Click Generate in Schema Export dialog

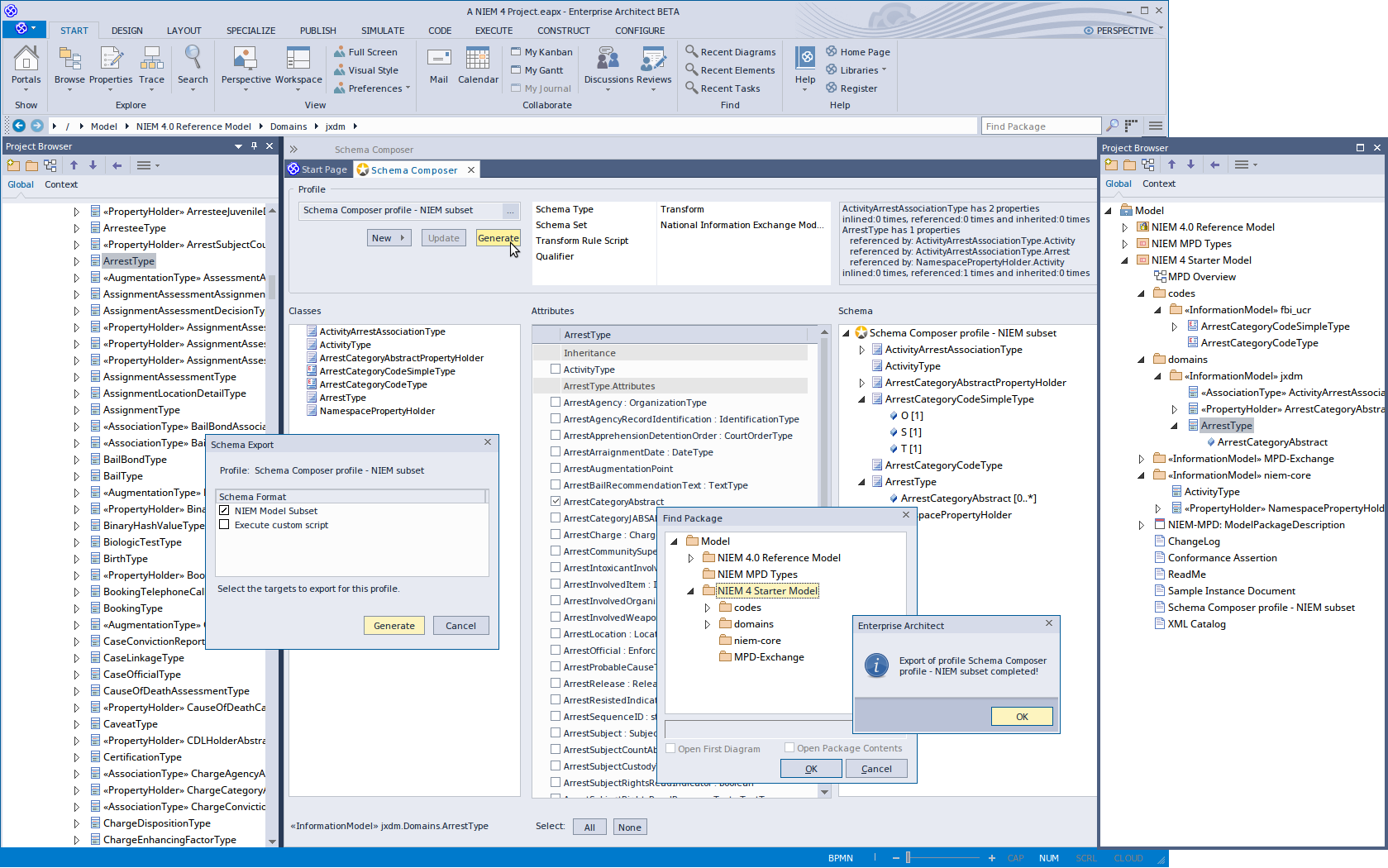click(x=394, y=626)
